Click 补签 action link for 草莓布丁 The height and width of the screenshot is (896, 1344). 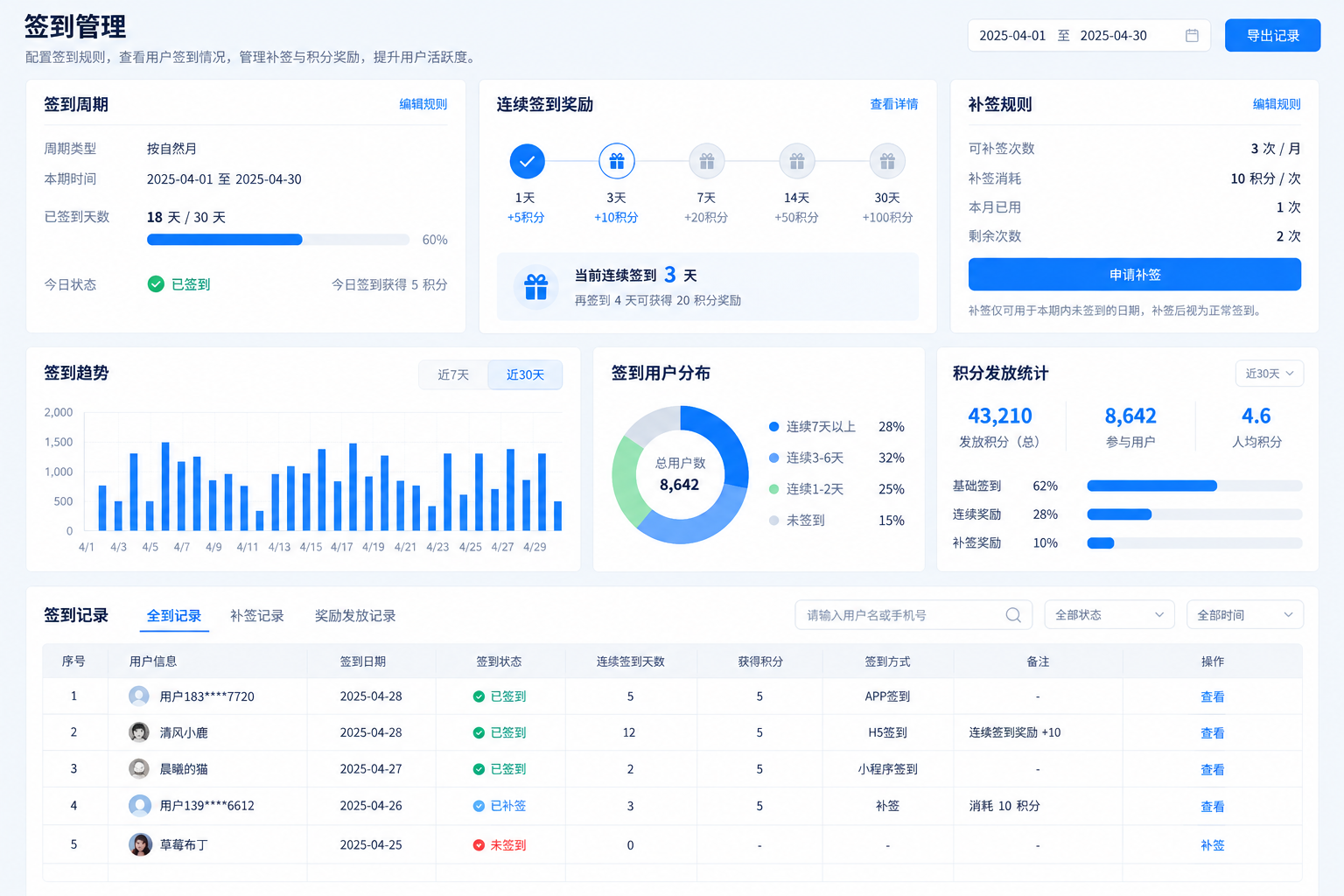1213,845
